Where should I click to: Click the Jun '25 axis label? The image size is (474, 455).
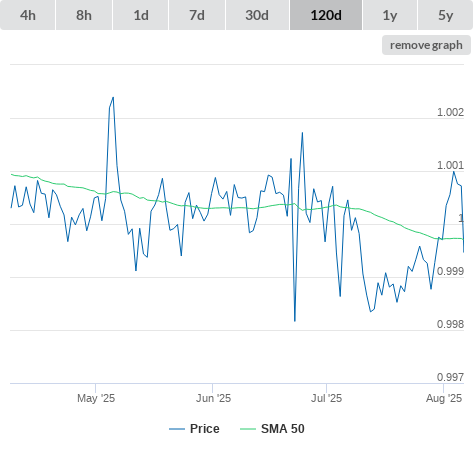pos(213,398)
